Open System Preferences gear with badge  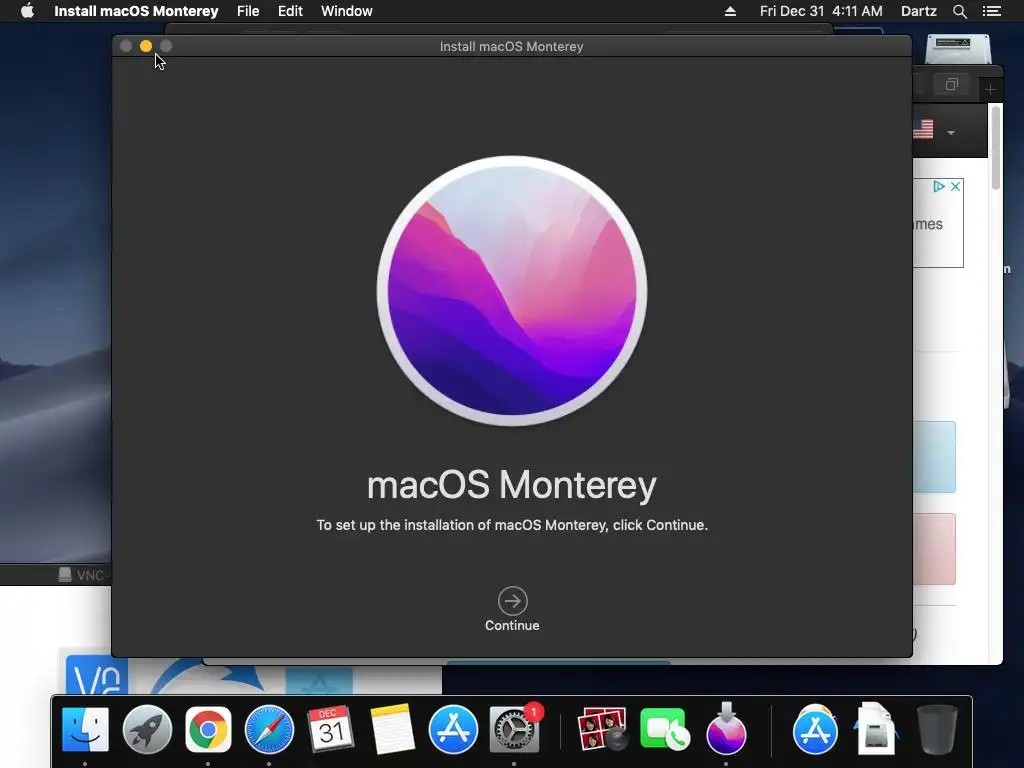pyautogui.click(x=515, y=729)
